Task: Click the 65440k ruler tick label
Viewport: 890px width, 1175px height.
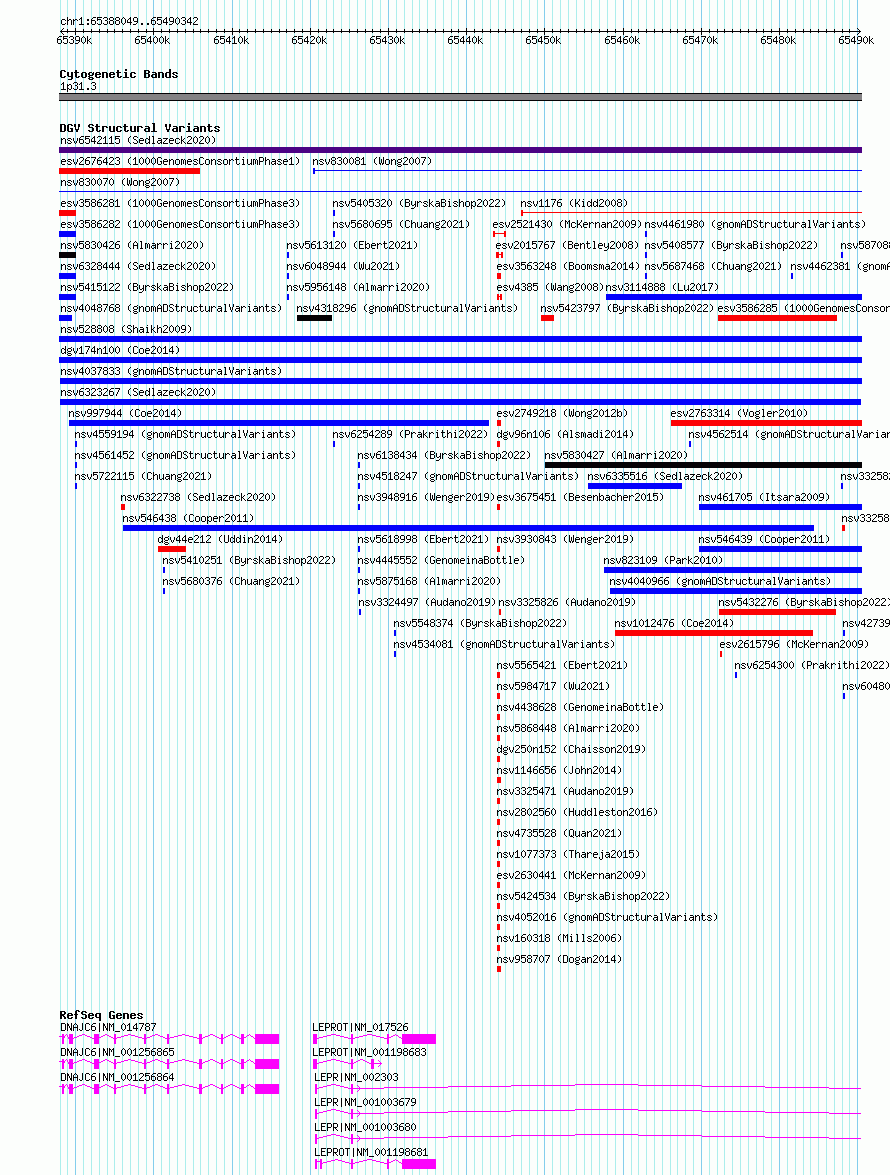Action: click(464, 40)
